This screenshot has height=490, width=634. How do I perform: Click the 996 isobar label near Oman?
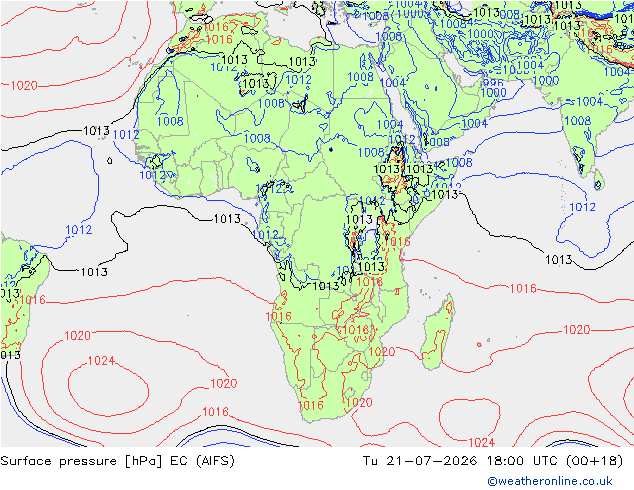pyautogui.click(x=493, y=83)
